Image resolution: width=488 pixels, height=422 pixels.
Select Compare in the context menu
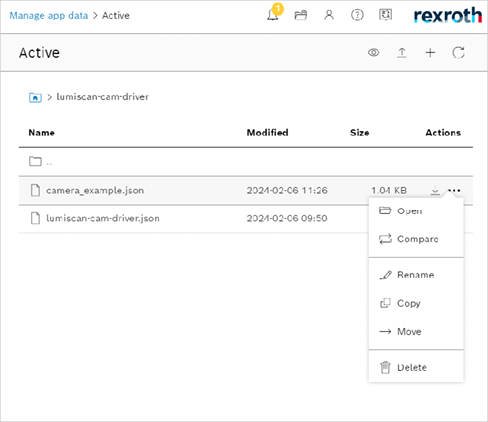[416, 239]
